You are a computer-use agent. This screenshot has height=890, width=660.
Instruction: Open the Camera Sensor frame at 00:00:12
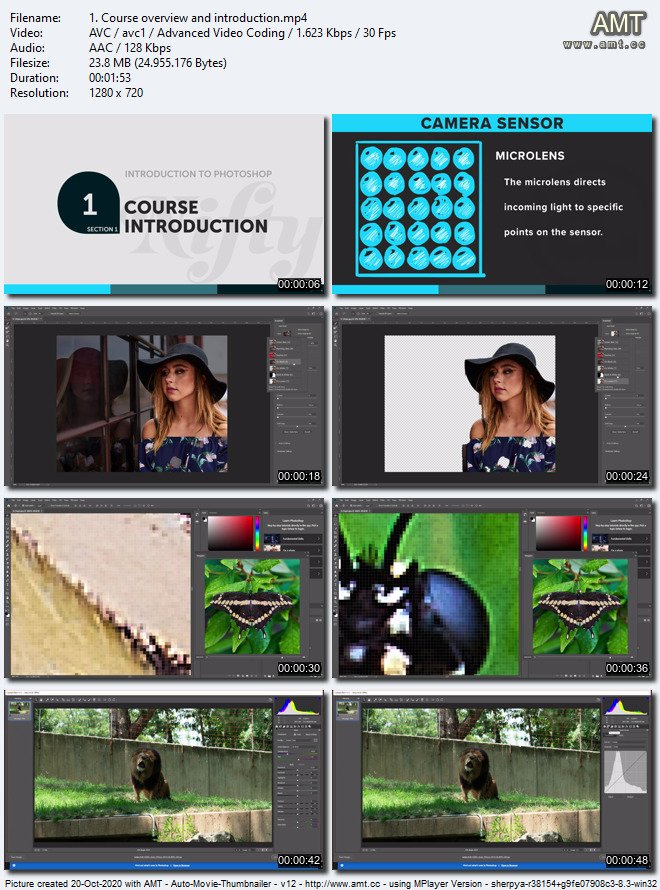(492, 204)
